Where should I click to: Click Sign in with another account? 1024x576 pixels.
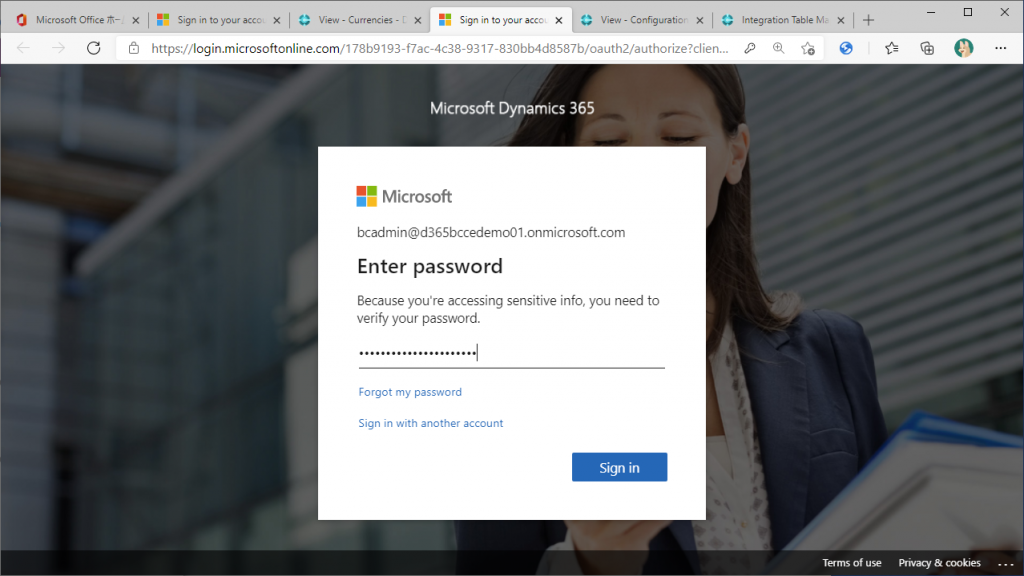coord(431,423)
